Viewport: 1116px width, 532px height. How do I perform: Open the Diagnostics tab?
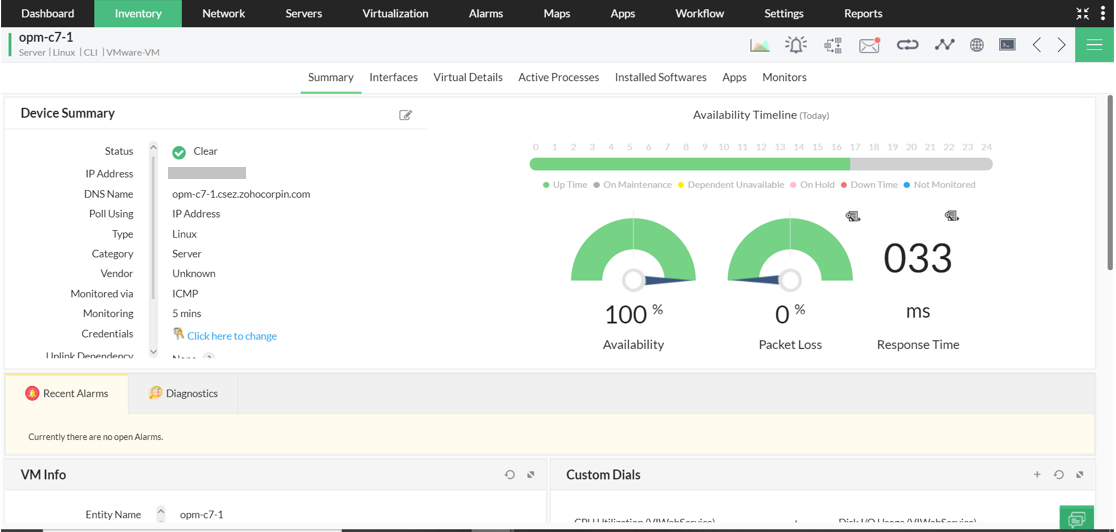point(183,393)
